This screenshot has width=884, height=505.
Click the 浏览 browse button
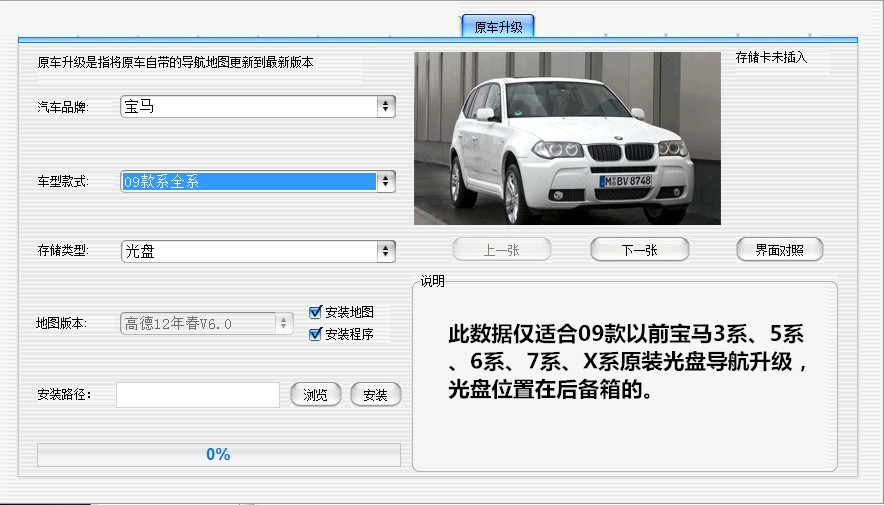316,395
